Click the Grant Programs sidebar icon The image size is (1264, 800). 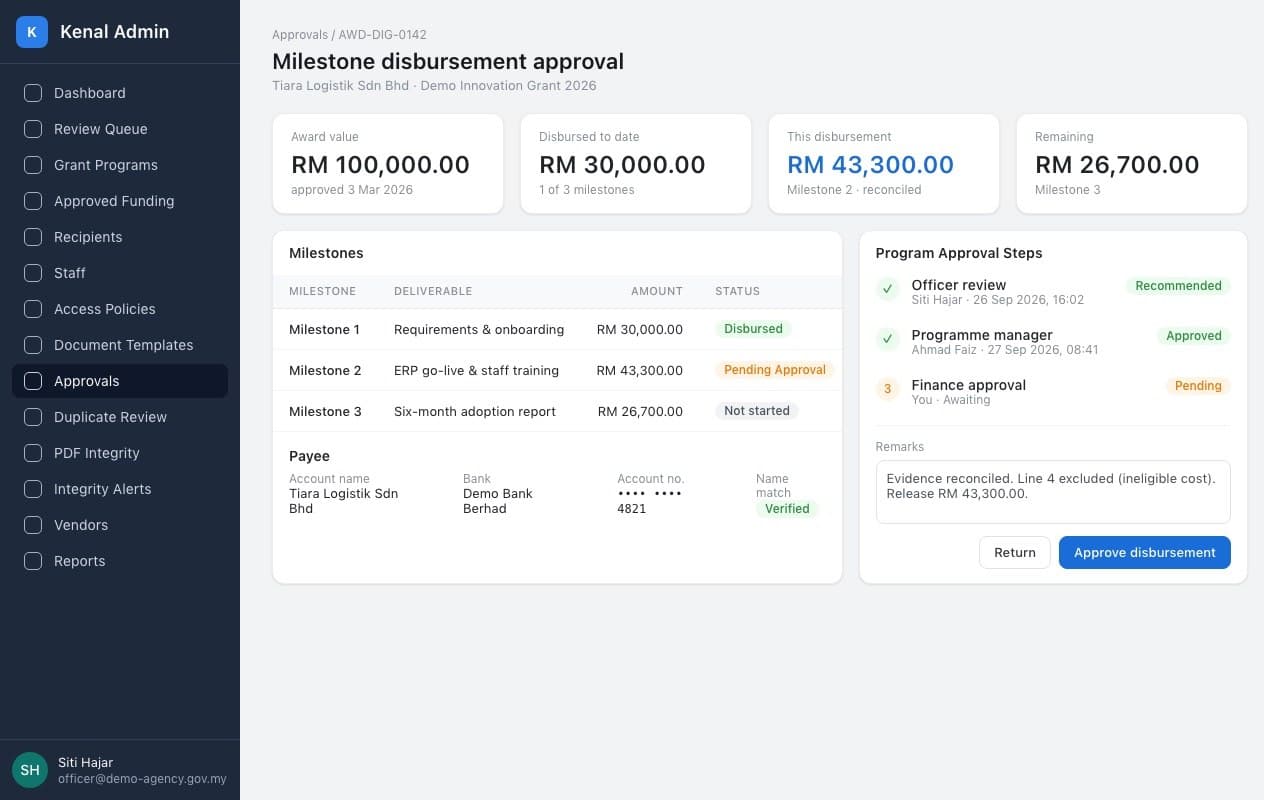33,165
